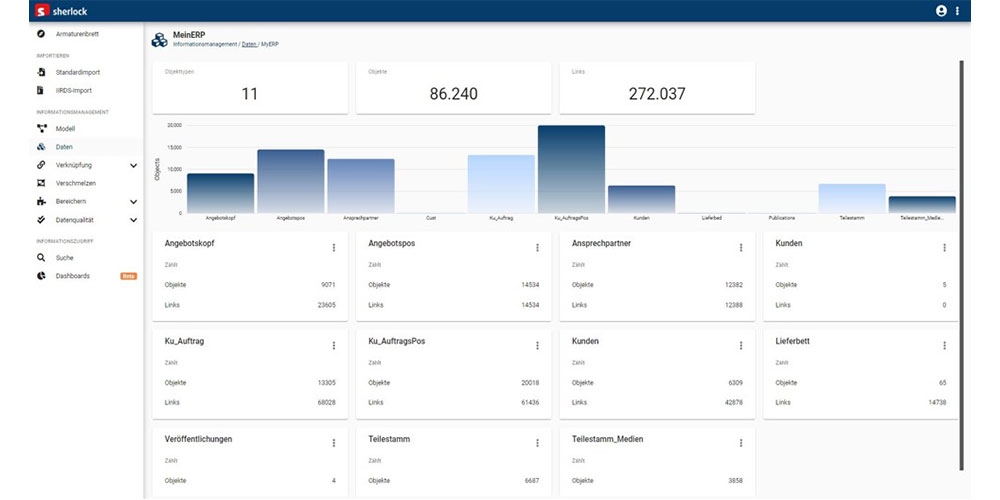Click the Links total 272.037
This screenshot has width=1000, height=500.
pyautogui.click(x=657, y=94)
